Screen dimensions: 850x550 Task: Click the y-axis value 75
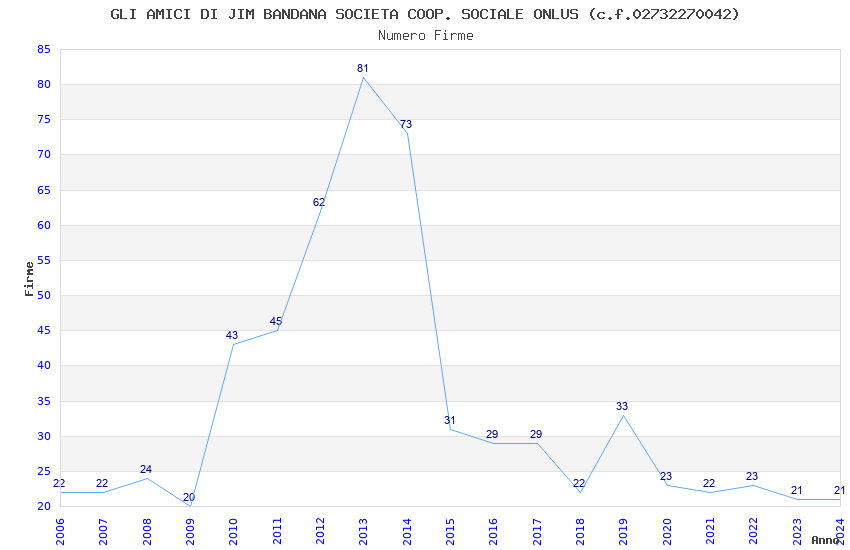tap(44, 119)
